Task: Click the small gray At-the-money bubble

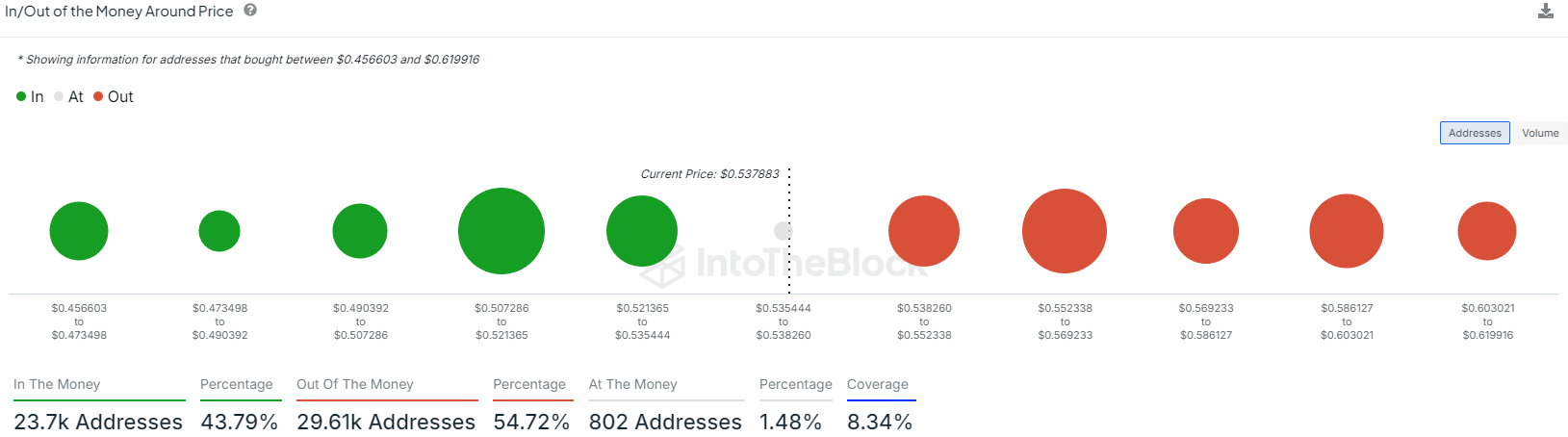Action: click(783, 231)
